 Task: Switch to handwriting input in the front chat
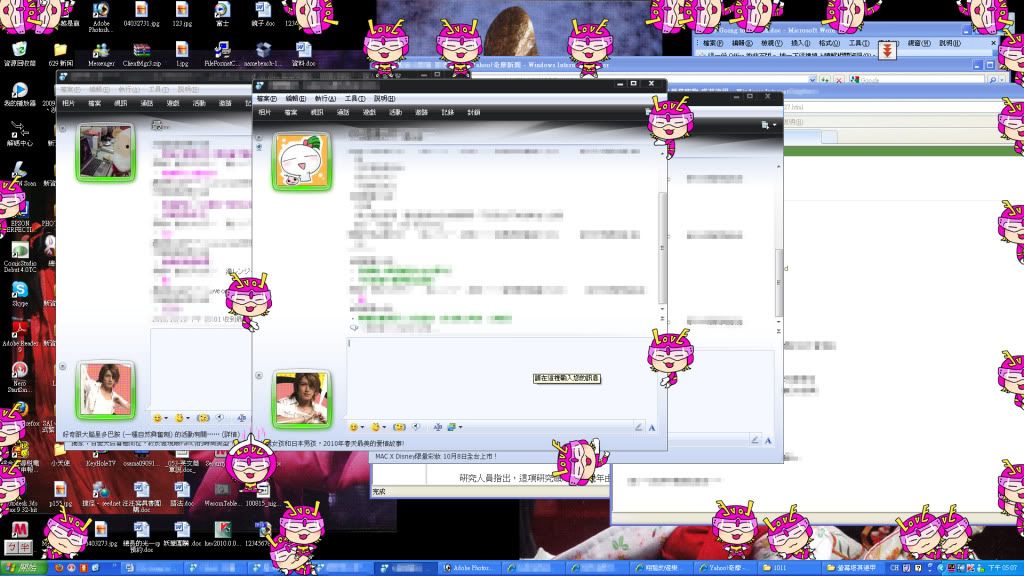click(638, 427)
